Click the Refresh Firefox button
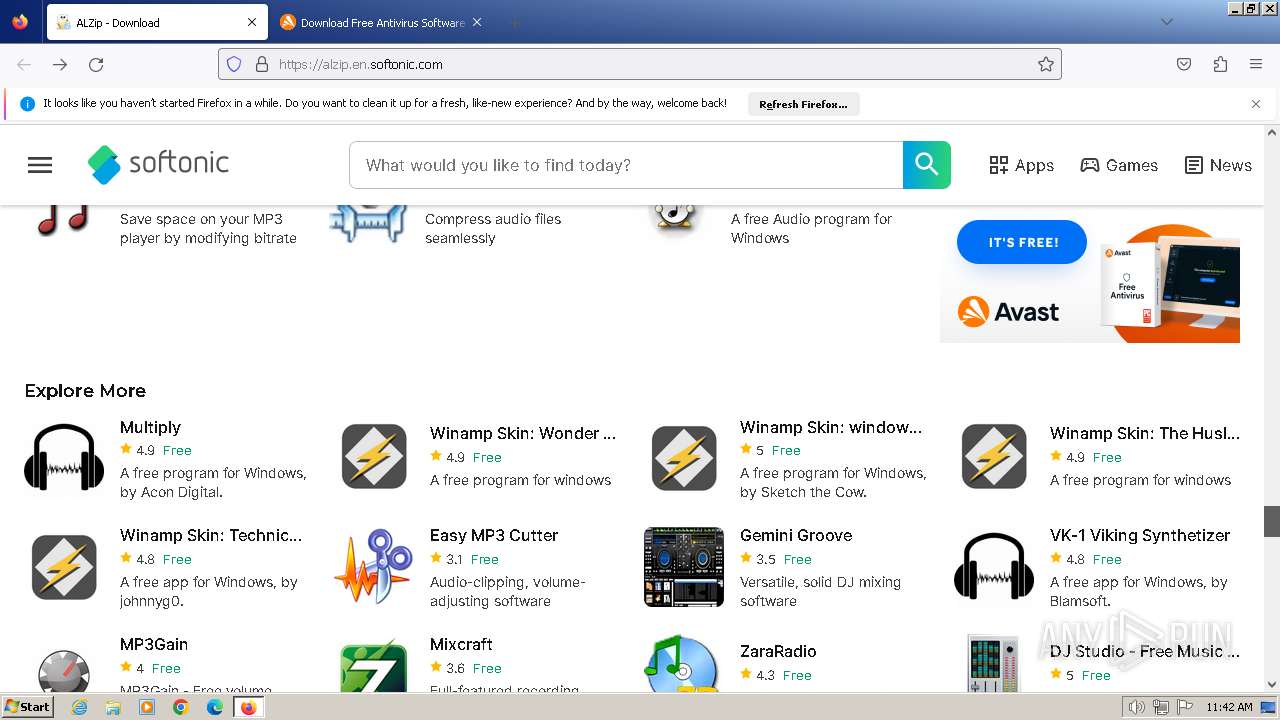The width and height of the screenshot is (1280, 720). 803,104
